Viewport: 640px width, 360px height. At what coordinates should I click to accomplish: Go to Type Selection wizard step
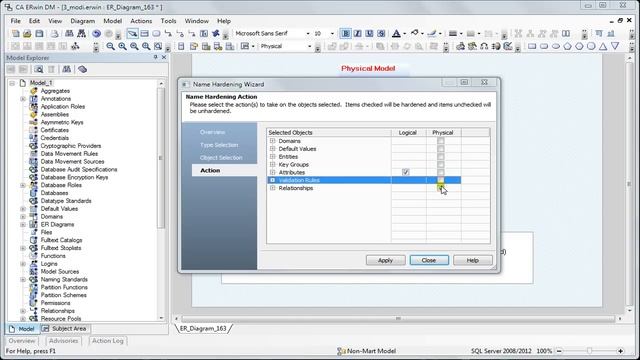click(219, 145)
